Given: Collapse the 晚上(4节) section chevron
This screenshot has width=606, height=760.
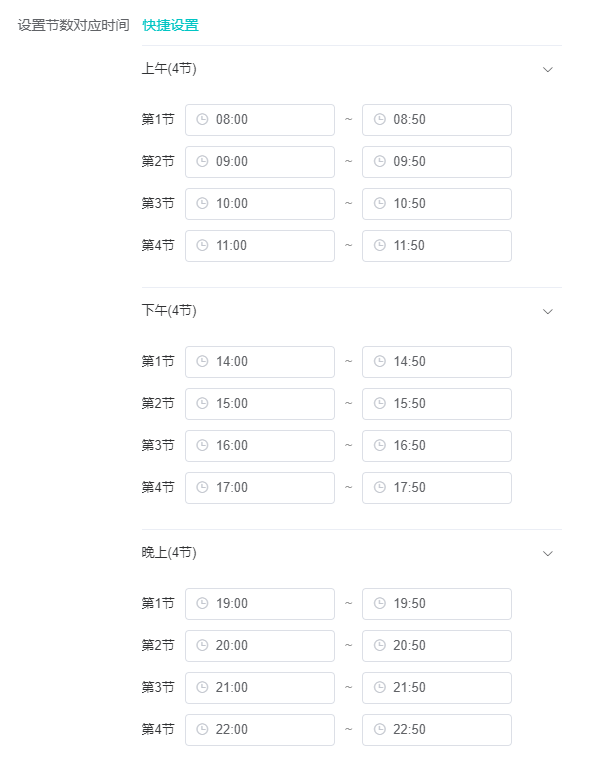Looking at the screenshot, I should click(548, 553).
